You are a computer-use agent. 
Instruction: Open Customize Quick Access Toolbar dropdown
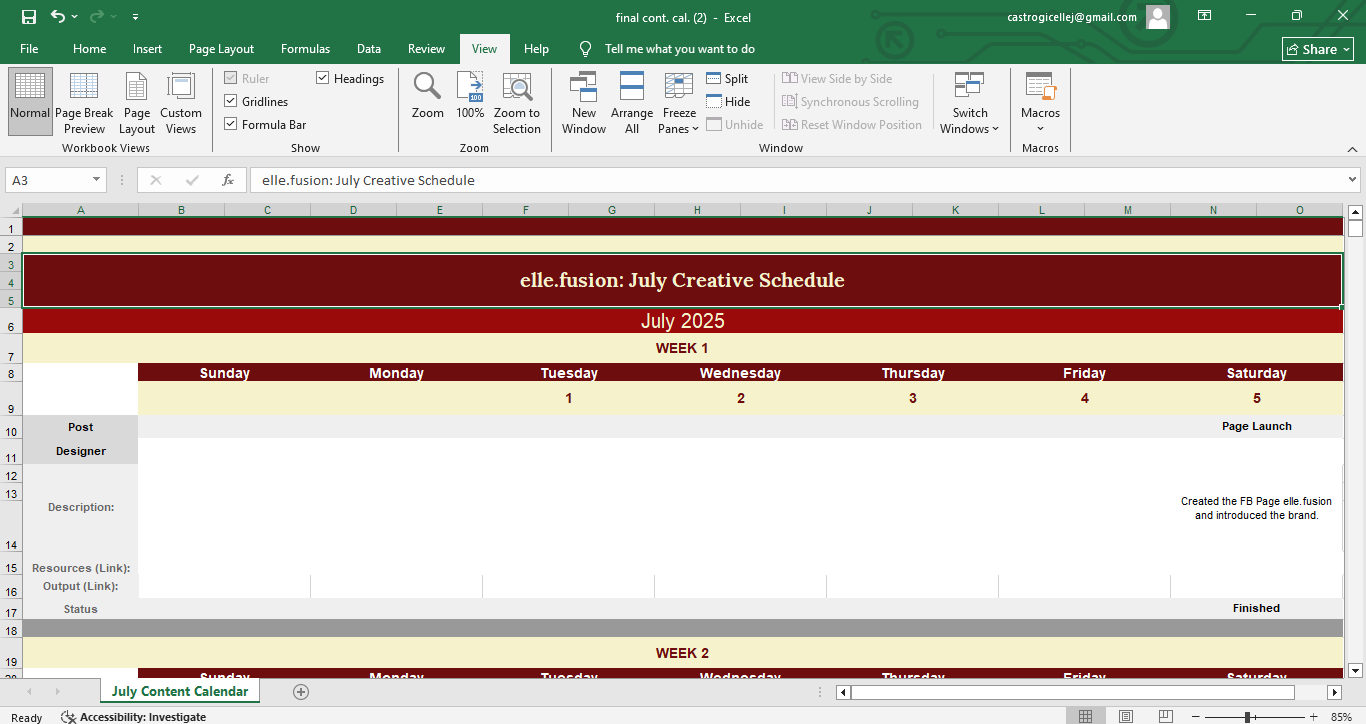(x=135, y=17)
